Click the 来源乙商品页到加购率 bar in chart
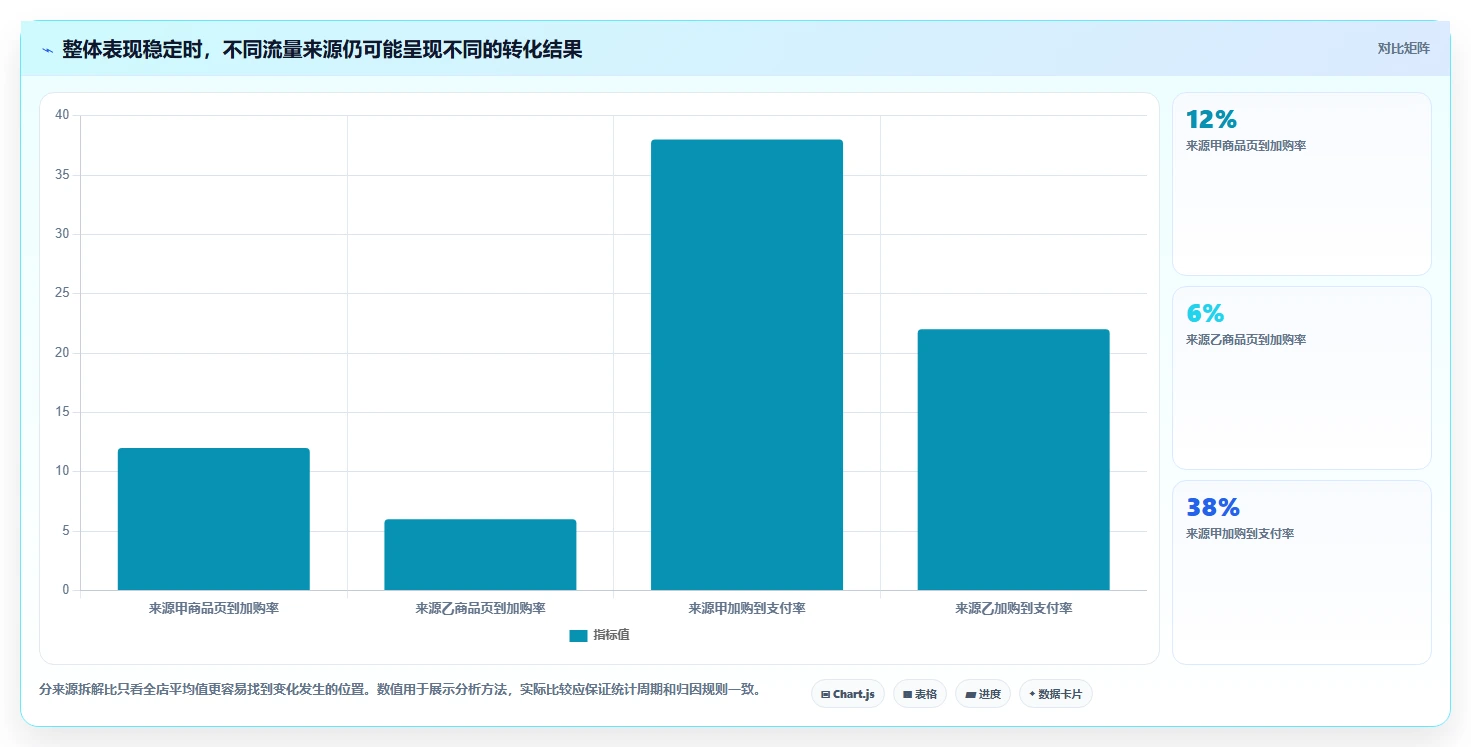1471x747 pixels. [480, 555]
